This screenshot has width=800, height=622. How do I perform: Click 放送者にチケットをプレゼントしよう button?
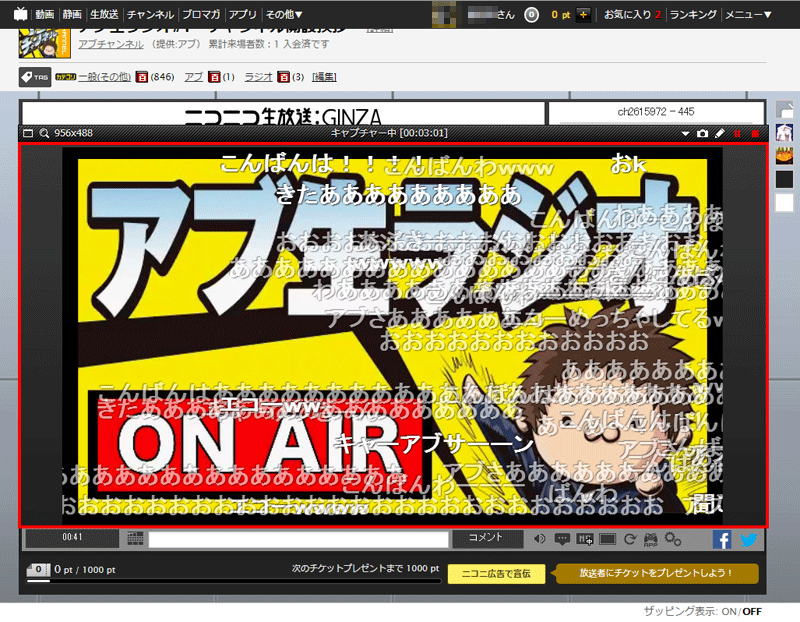657,574
